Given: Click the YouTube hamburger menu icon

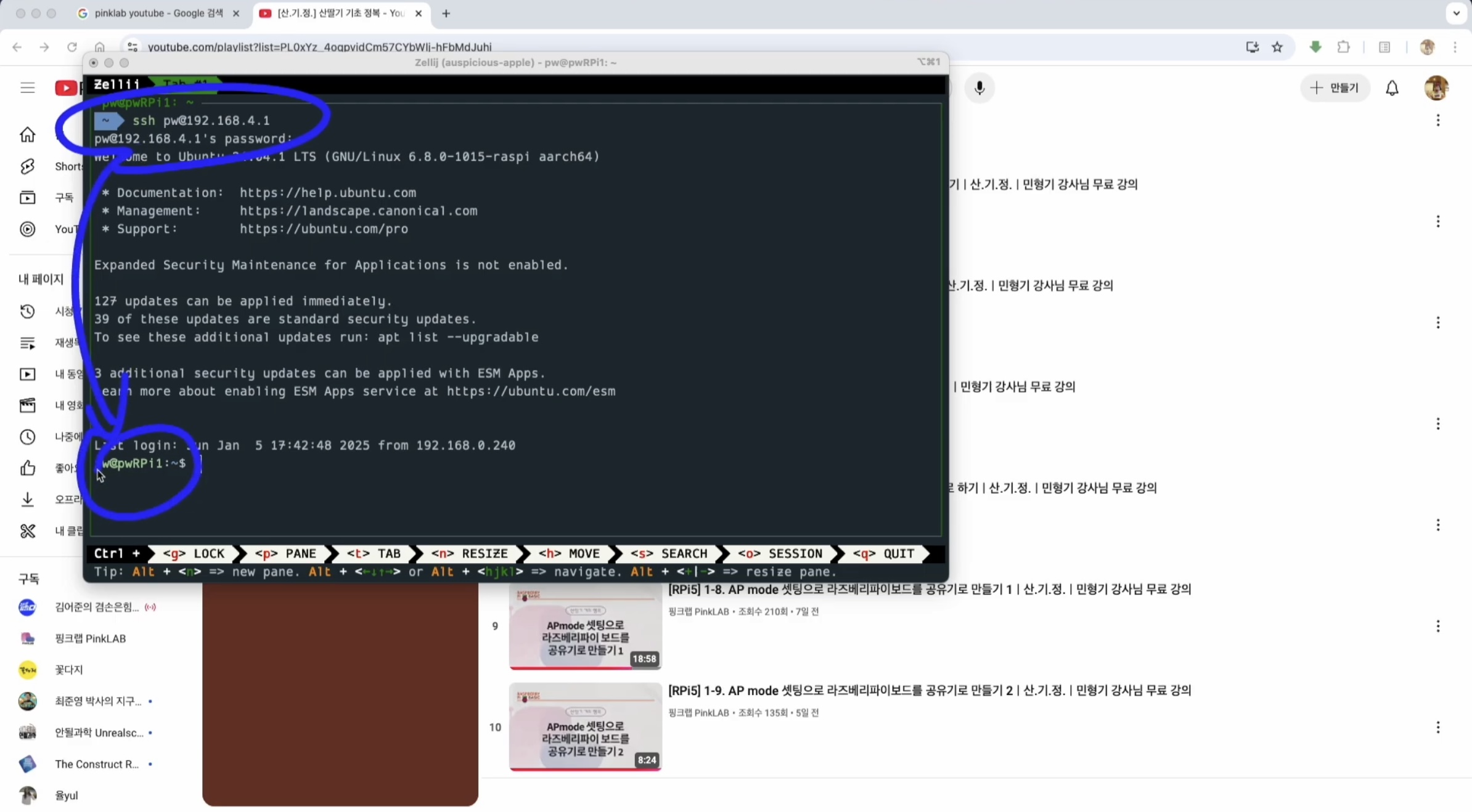Looking at the screenshot, I should (x=27, y=87).
